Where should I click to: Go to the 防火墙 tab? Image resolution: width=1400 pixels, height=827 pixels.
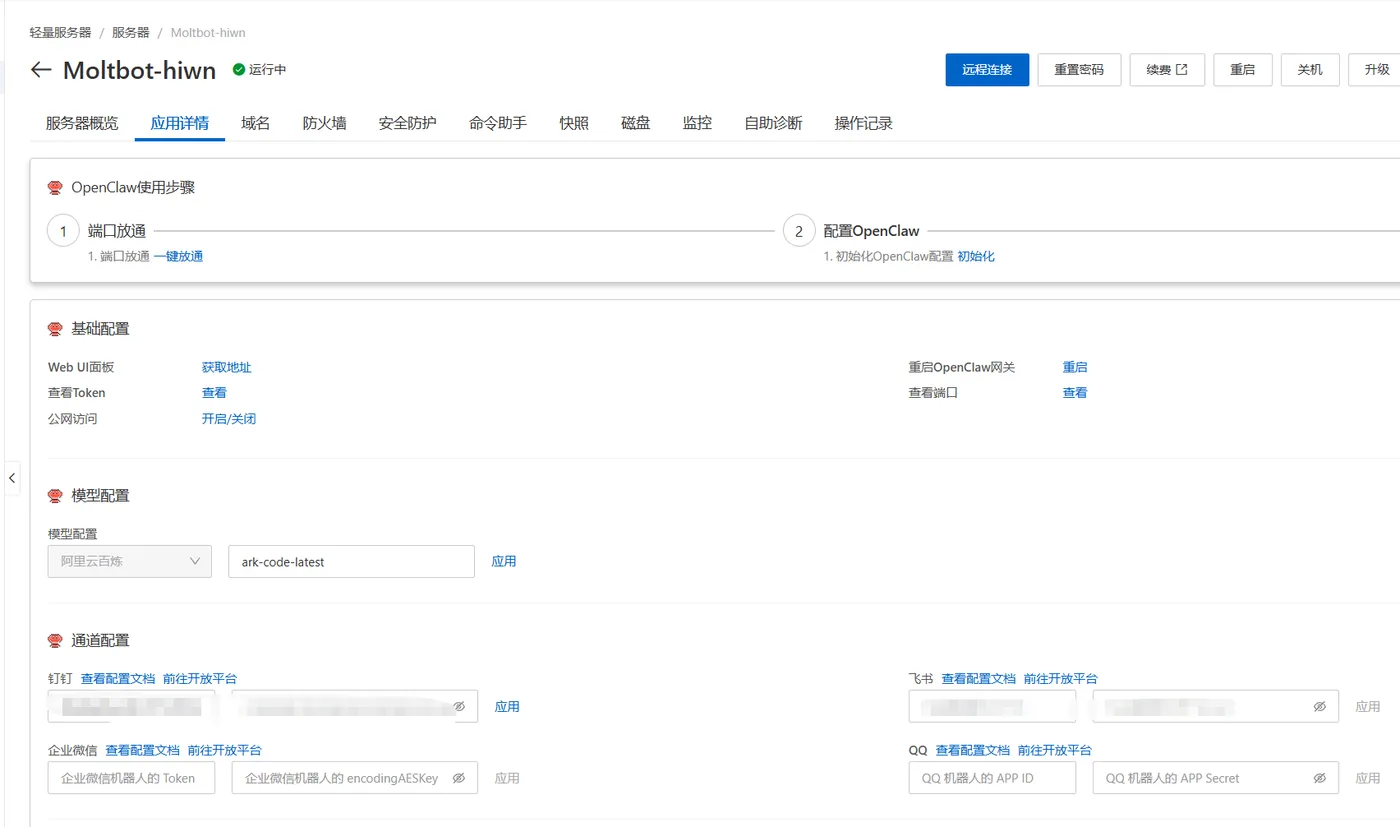(325, 123)
